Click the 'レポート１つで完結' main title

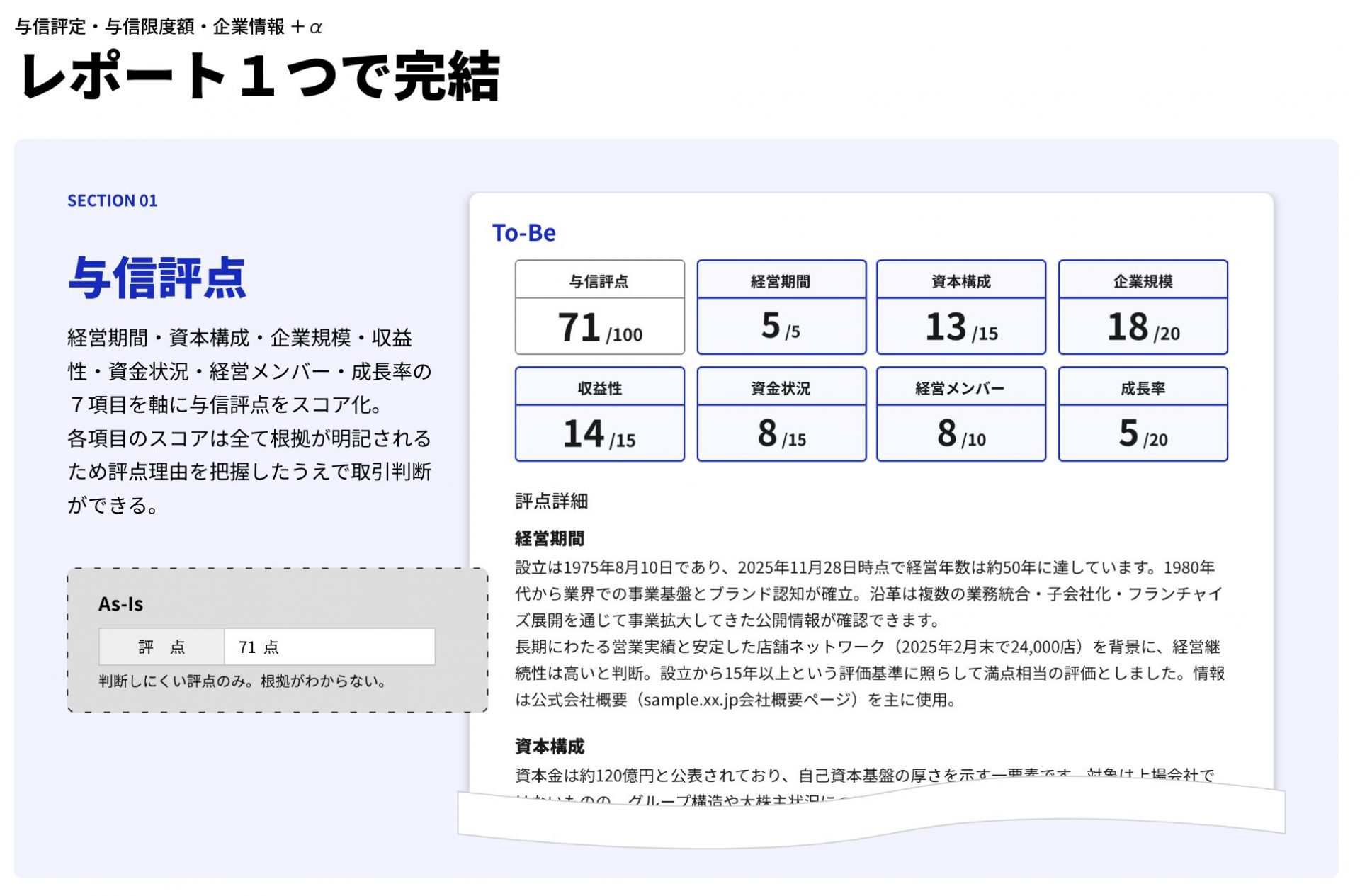[260, 75]
